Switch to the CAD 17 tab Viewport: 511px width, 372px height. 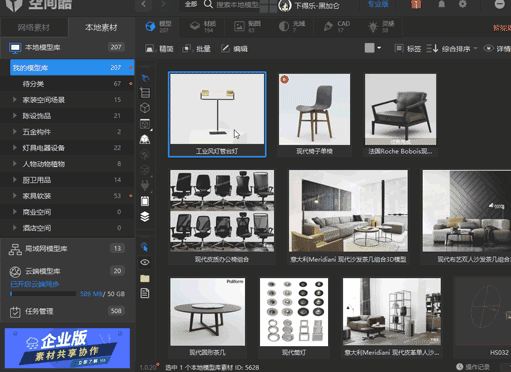point(337,27)
